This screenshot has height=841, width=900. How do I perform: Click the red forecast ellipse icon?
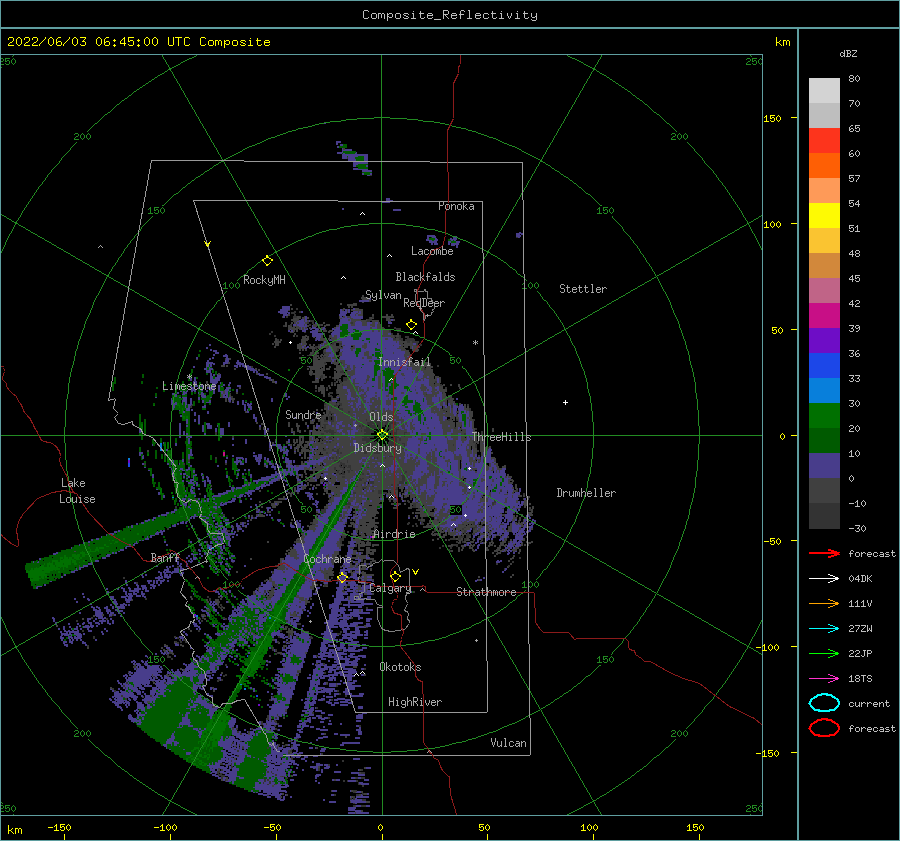pos(824,728)
